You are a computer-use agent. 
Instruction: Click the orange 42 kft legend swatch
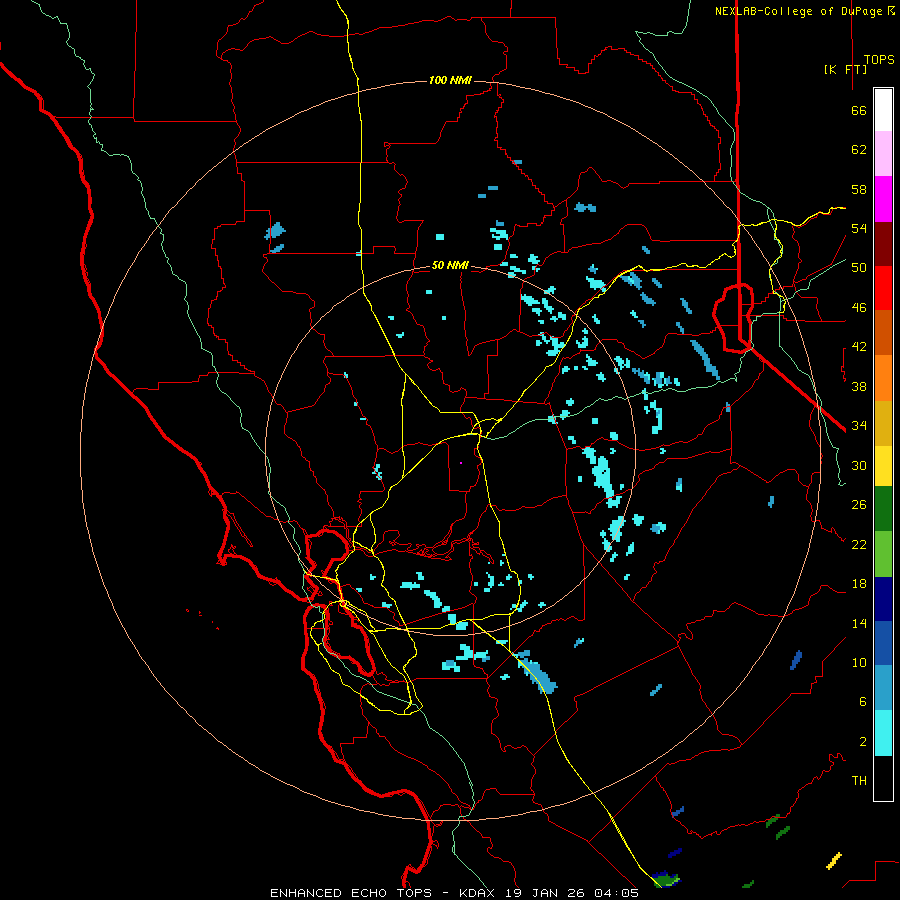[x=883, y=378]
